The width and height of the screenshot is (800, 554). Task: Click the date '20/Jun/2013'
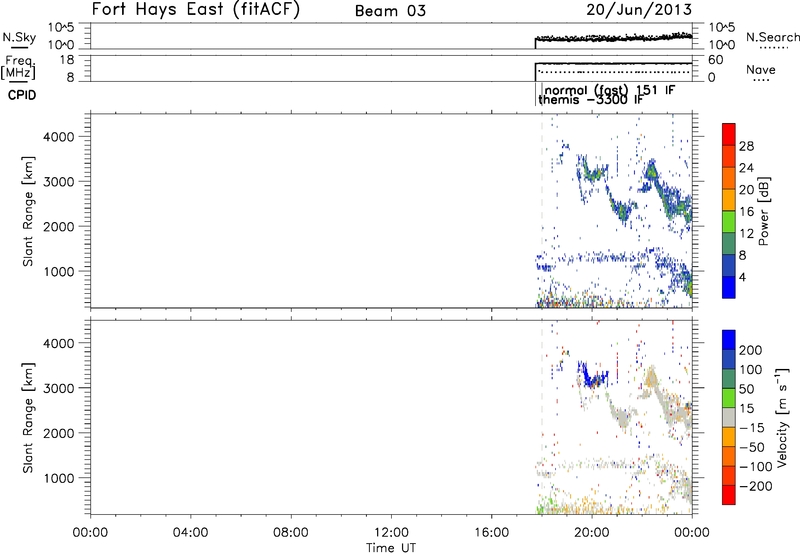tap(639, 9)
